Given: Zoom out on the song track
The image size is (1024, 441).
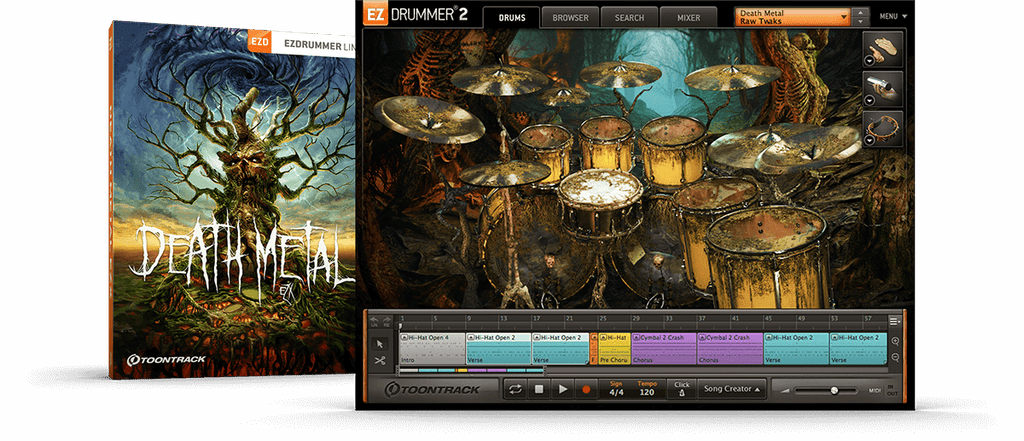Looking at the screenshot, I should [x=895, y=357].
